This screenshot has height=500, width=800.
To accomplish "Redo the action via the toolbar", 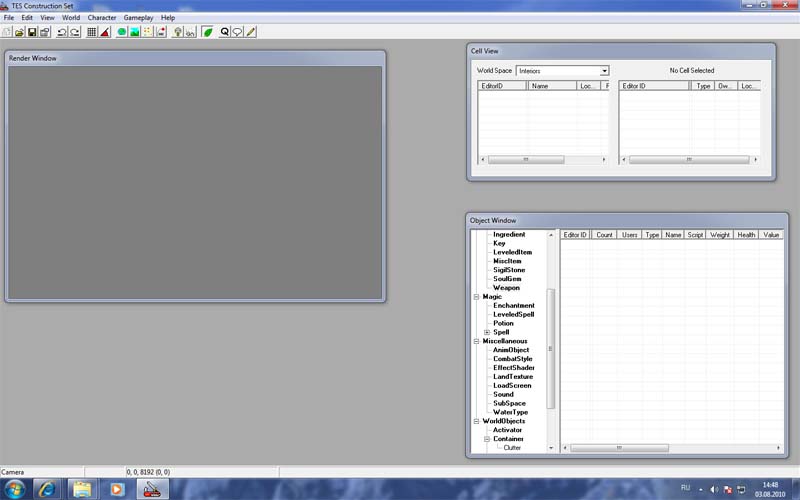I will (x=74, y=32).
